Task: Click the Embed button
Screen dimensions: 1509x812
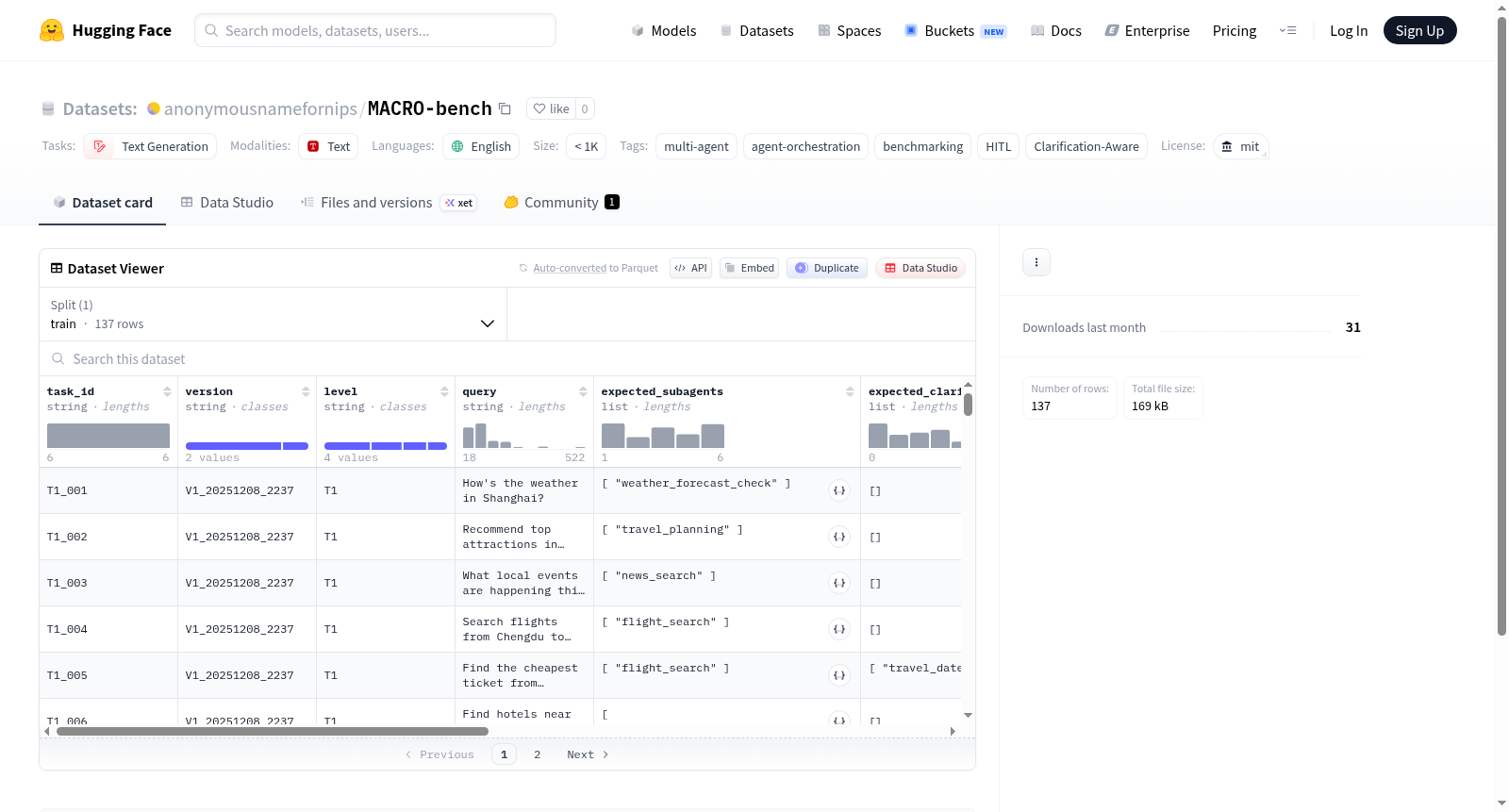Action: [x=749, y=268]
